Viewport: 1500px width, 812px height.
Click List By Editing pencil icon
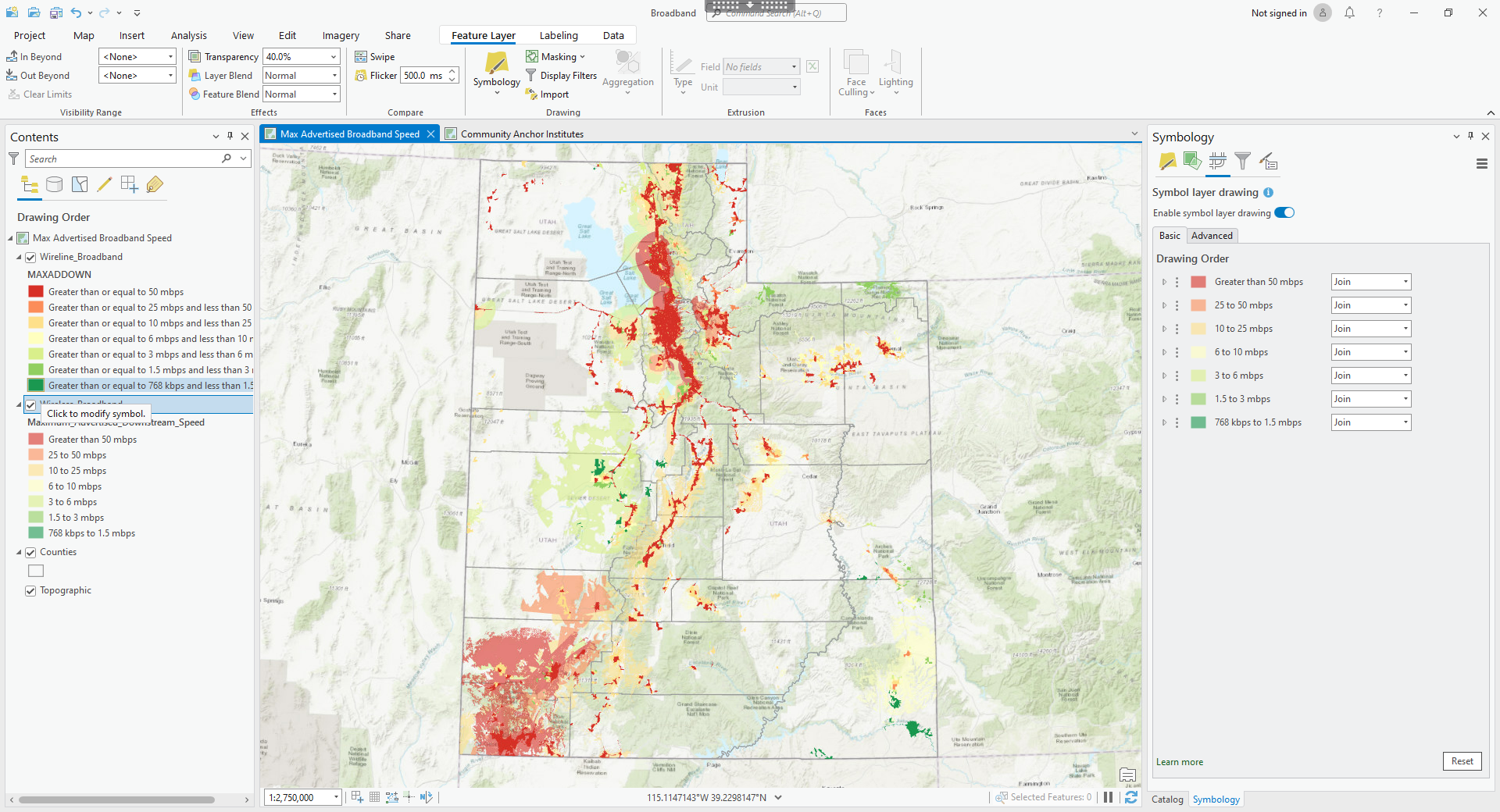point(104,184)
